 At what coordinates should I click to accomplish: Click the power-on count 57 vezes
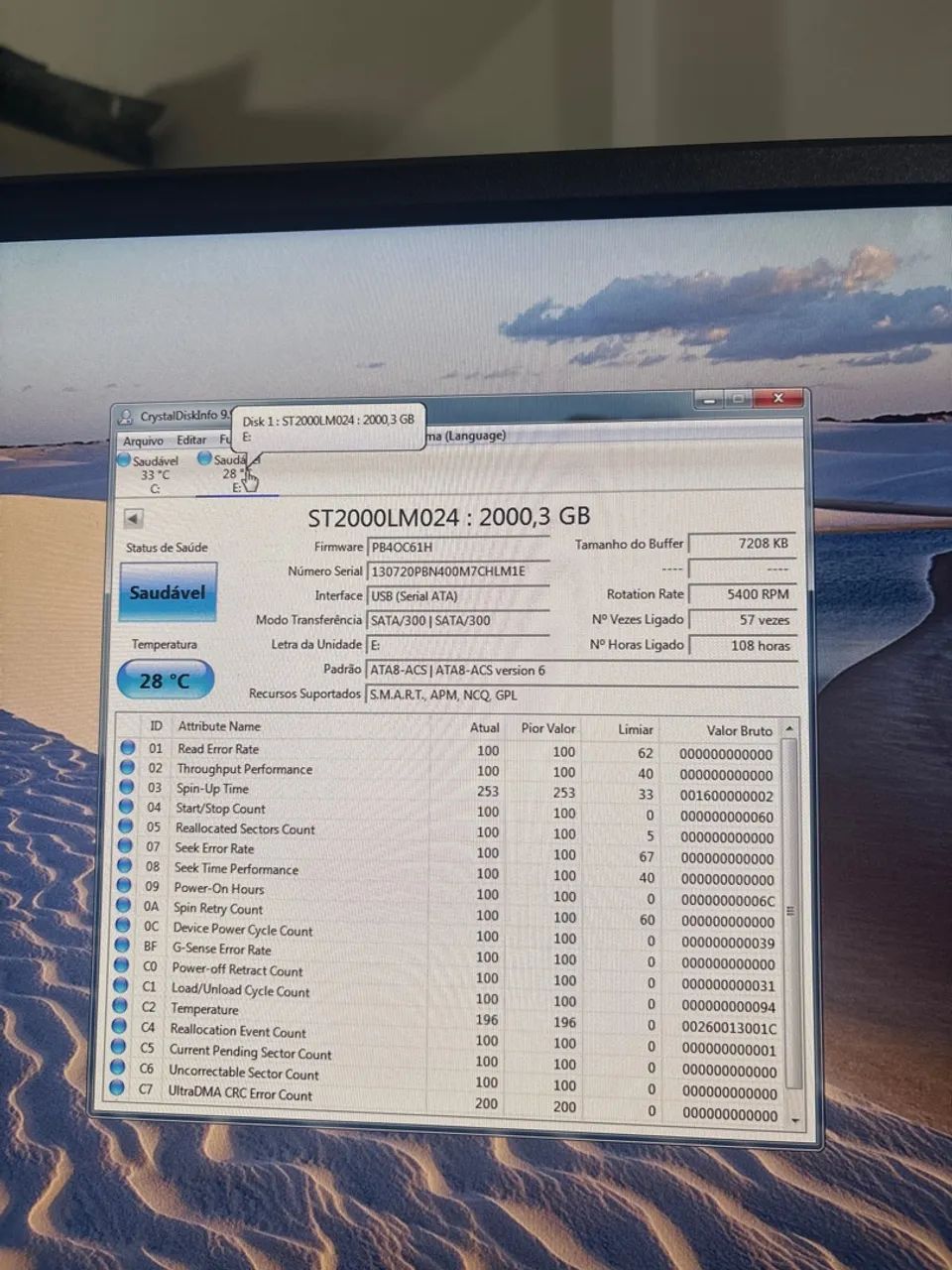(742, 620)
